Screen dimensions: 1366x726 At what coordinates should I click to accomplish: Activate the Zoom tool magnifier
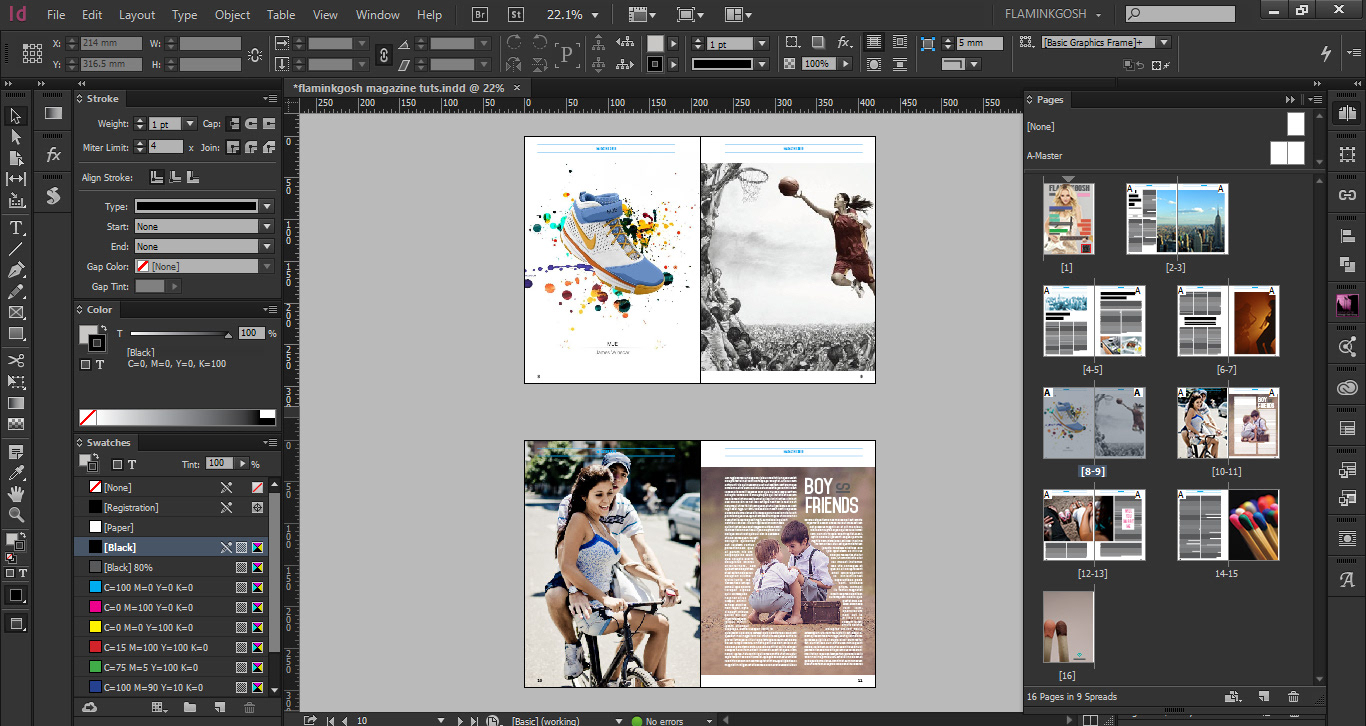16,515
